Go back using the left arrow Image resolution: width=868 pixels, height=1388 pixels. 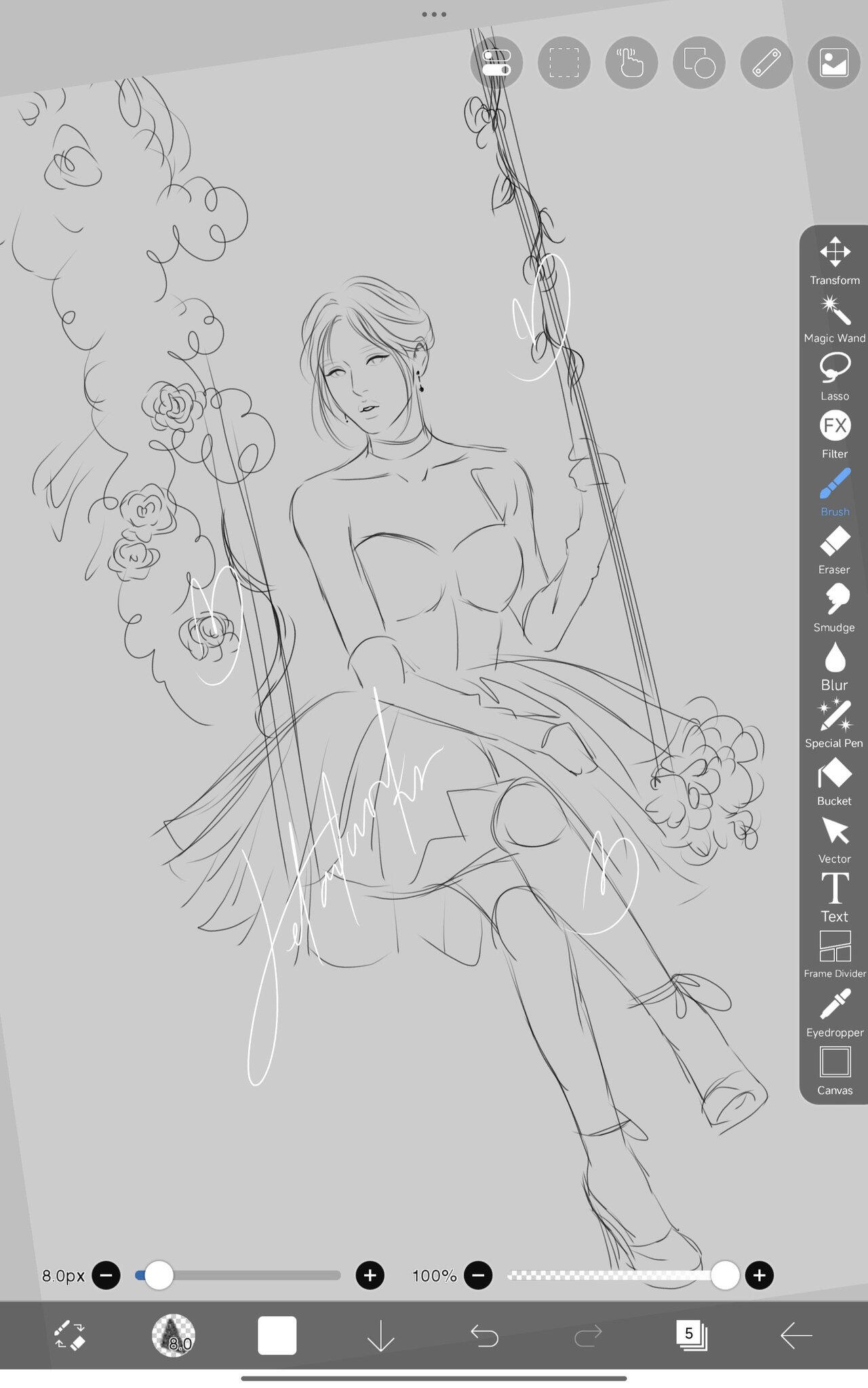(796, 1335)
